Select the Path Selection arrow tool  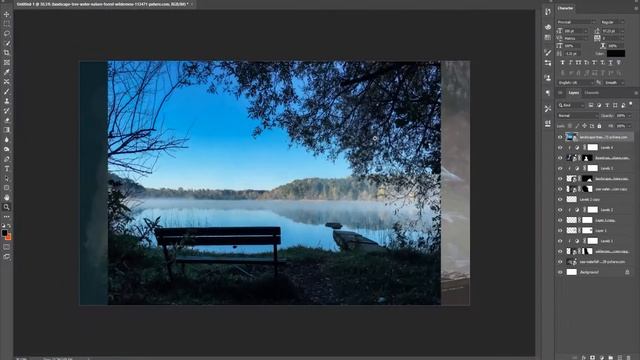coord(7,178)
